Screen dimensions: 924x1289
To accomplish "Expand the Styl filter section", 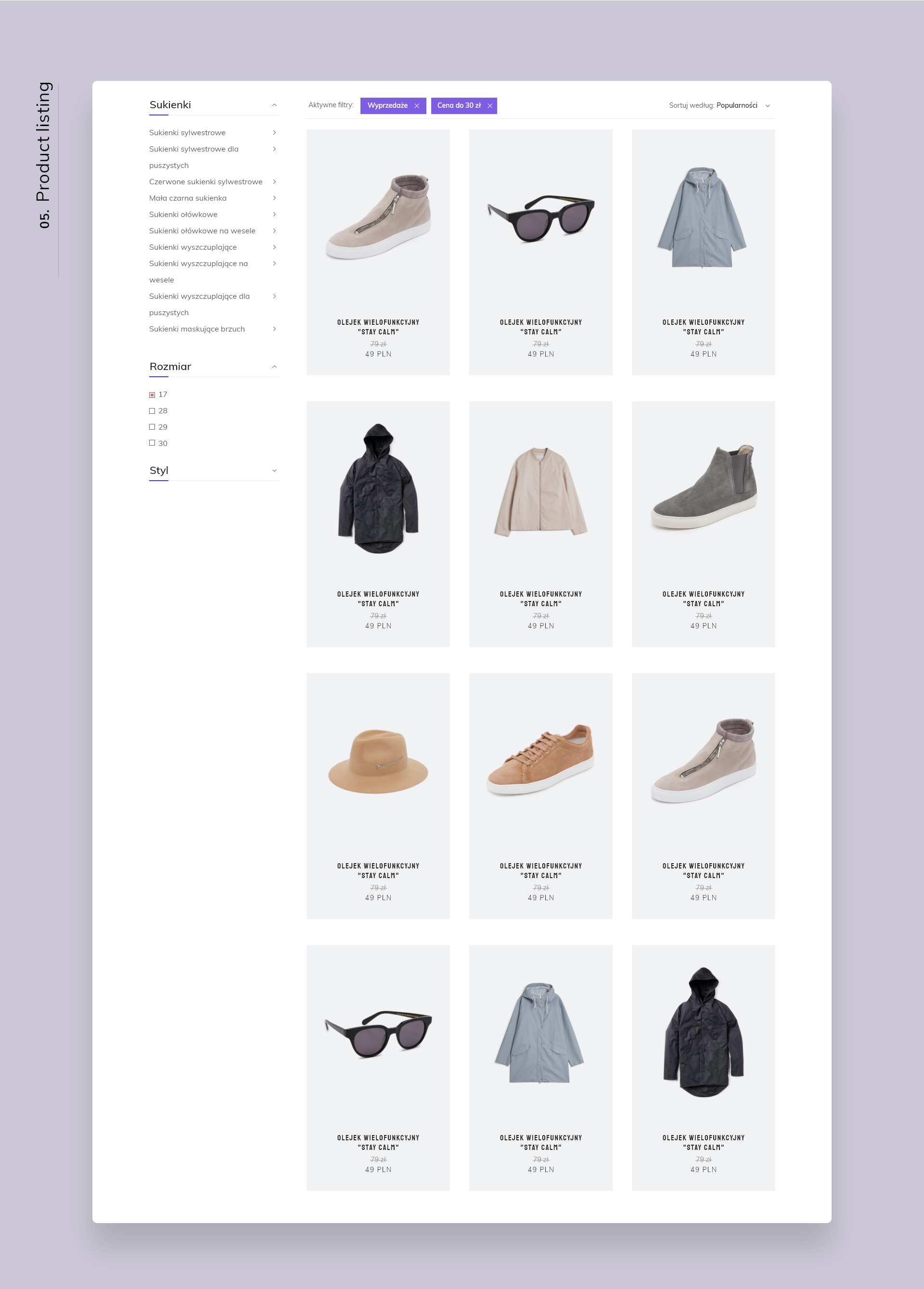I will tap(274, 471).
